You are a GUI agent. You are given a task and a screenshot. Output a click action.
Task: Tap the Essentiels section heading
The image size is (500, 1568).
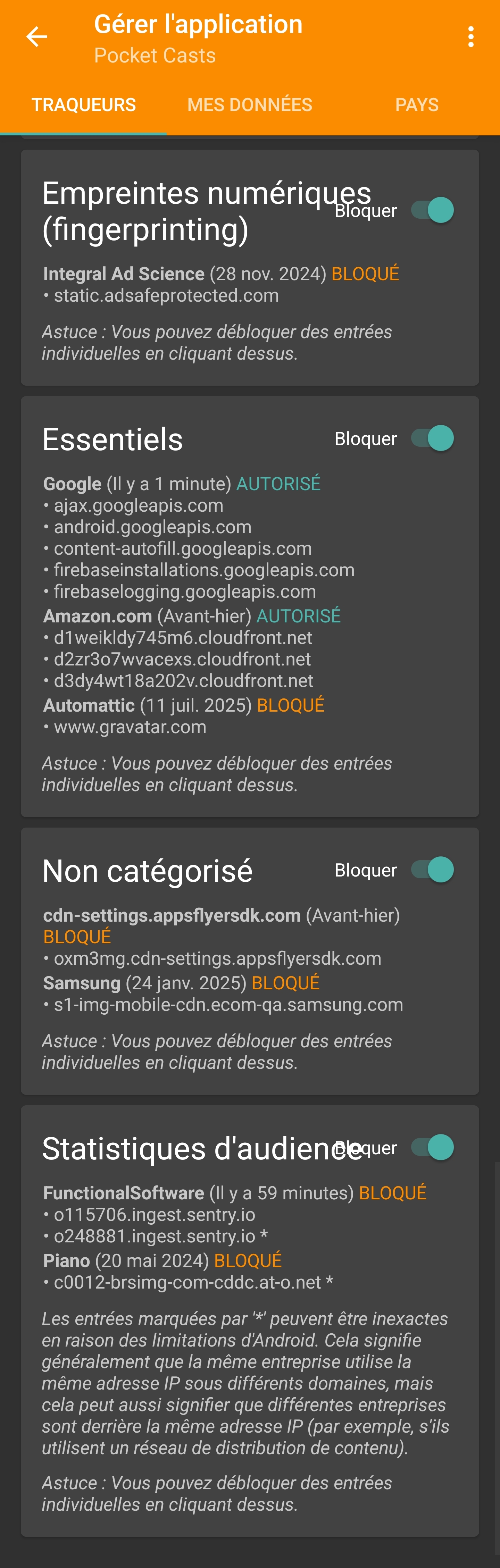point(112,439)
